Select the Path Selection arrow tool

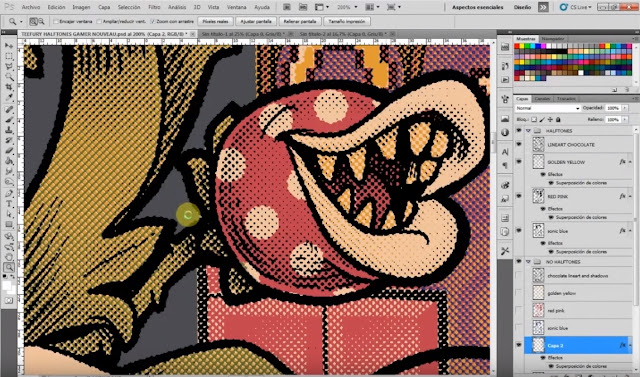[9, 215]
